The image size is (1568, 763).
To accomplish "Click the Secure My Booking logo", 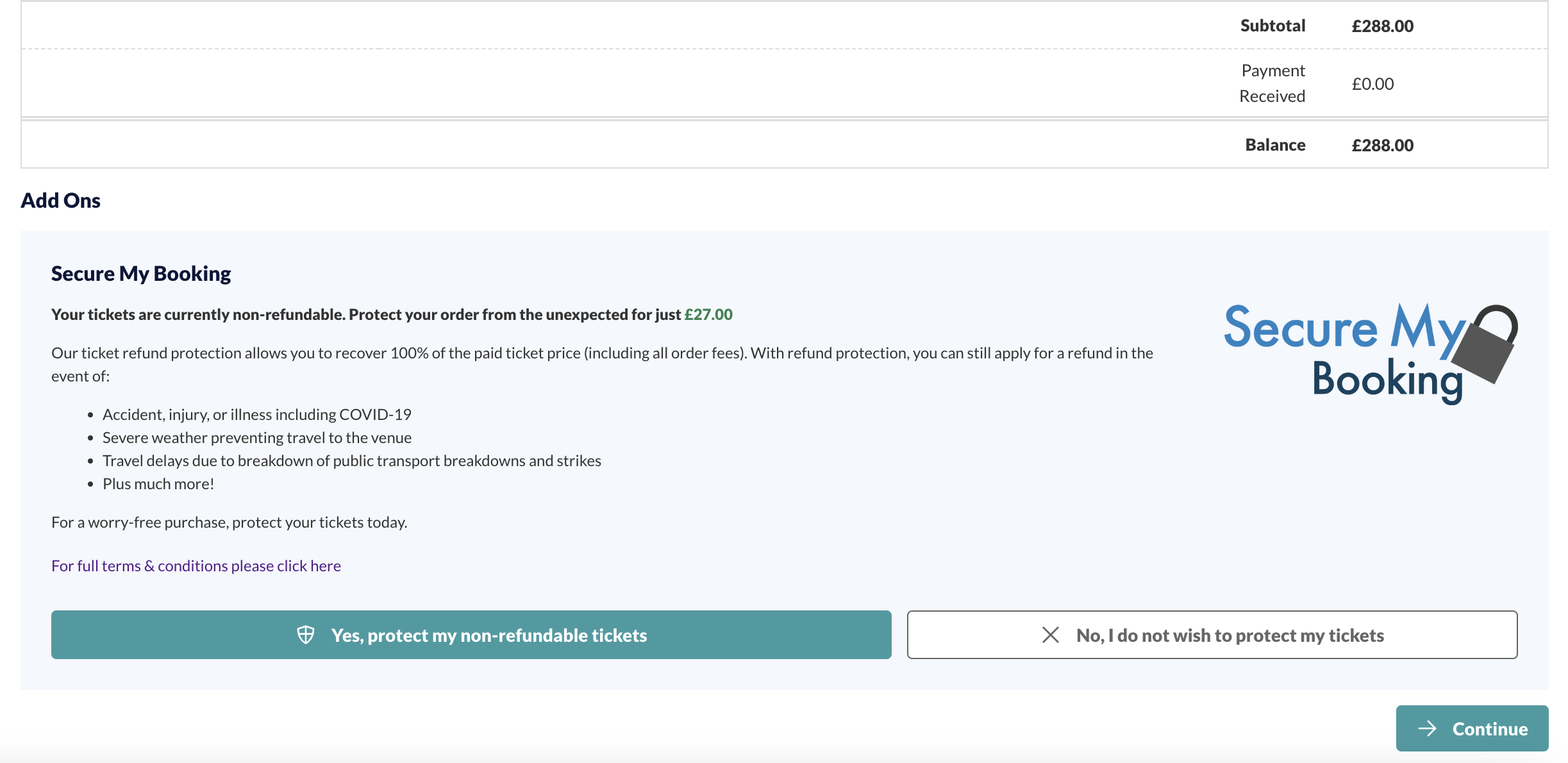I will point(1371,353).
